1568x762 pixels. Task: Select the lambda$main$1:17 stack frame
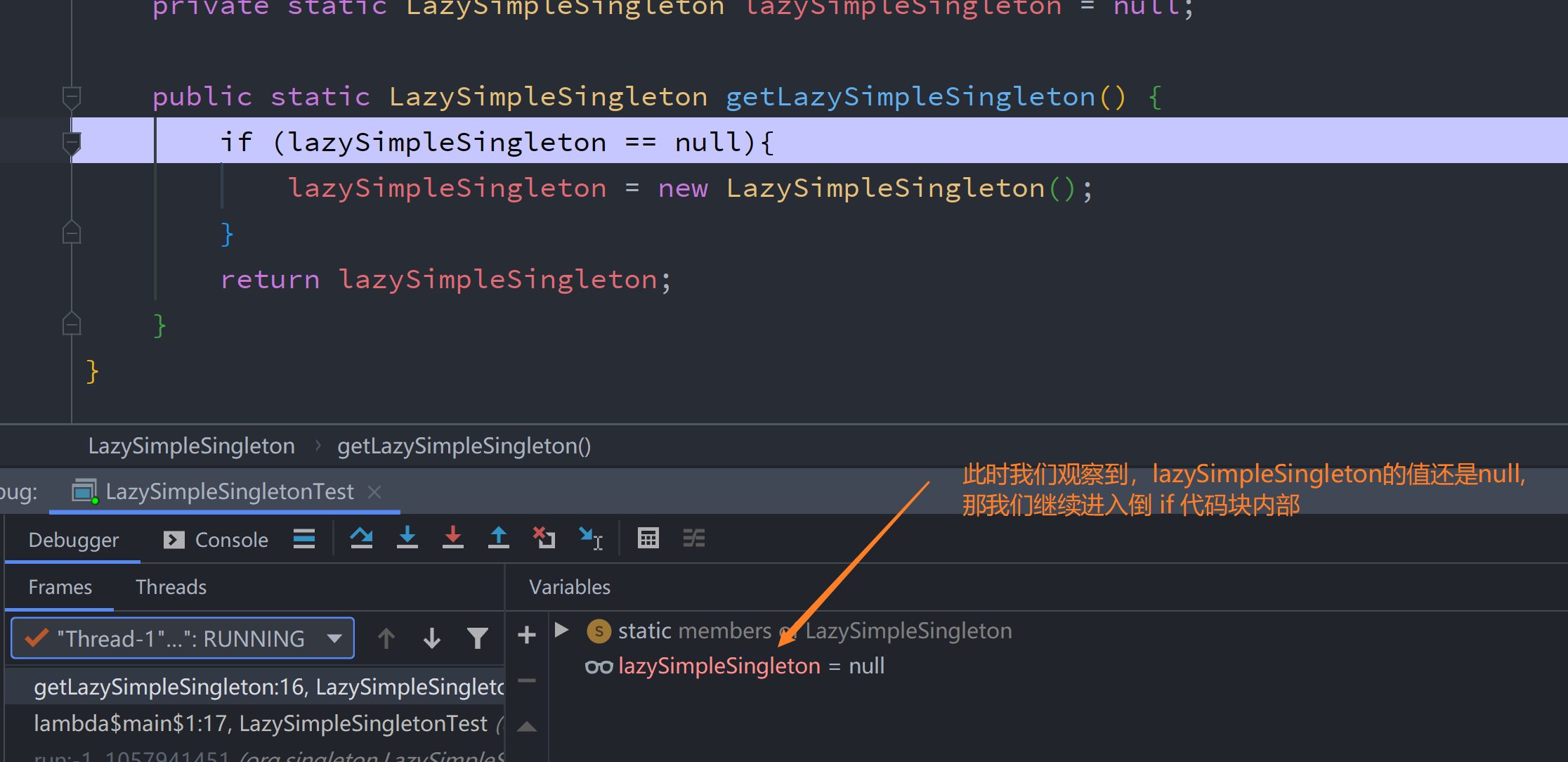click(x=260, y=723)
